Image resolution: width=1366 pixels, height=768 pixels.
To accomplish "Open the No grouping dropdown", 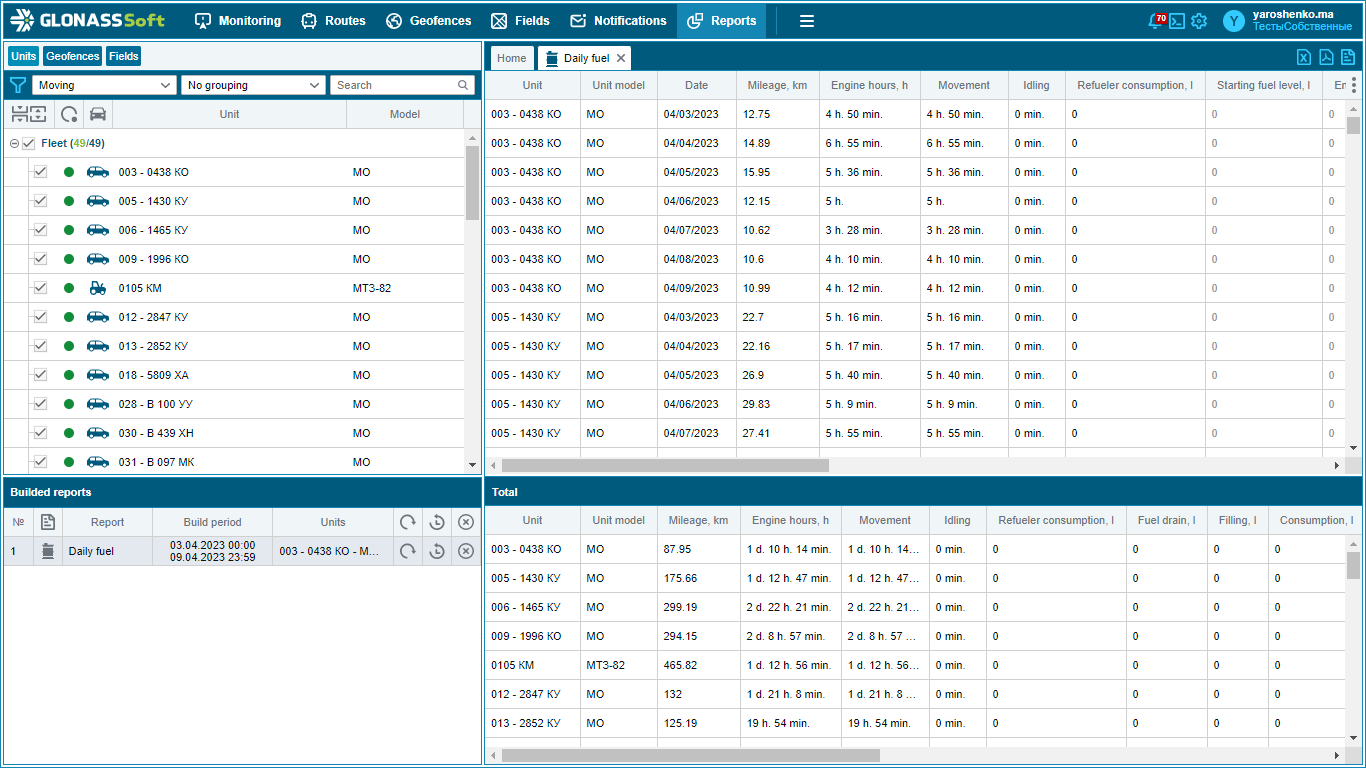I will [253, 85].
